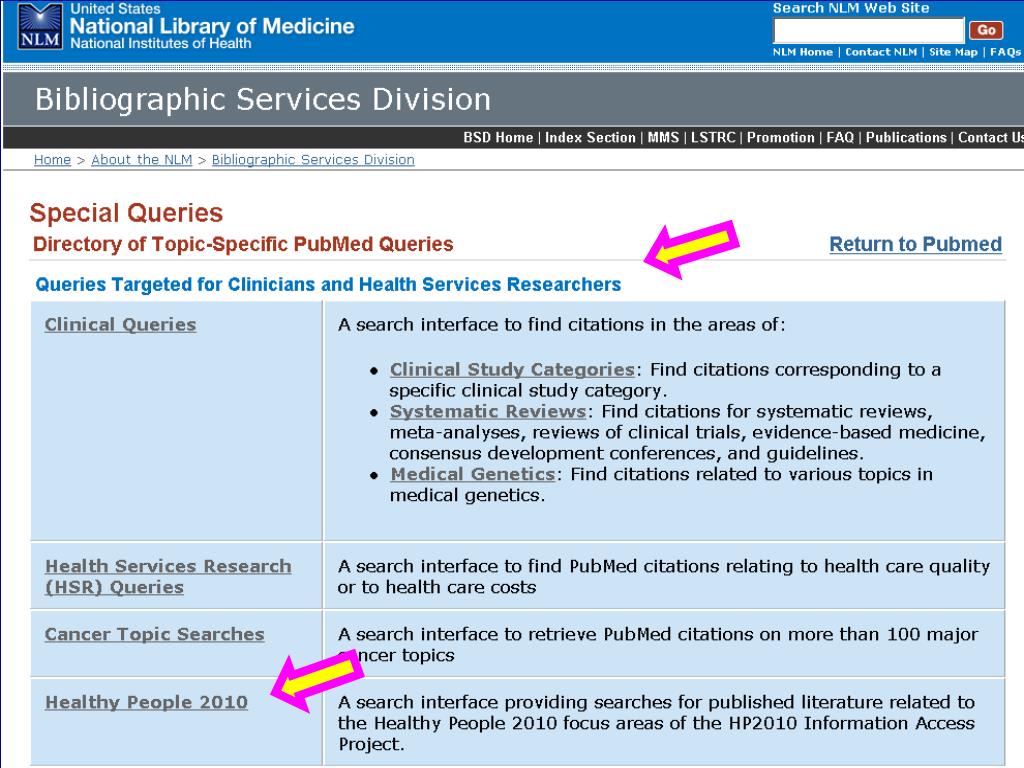
Task: Open the Promotion menu item
Action: 780,138
